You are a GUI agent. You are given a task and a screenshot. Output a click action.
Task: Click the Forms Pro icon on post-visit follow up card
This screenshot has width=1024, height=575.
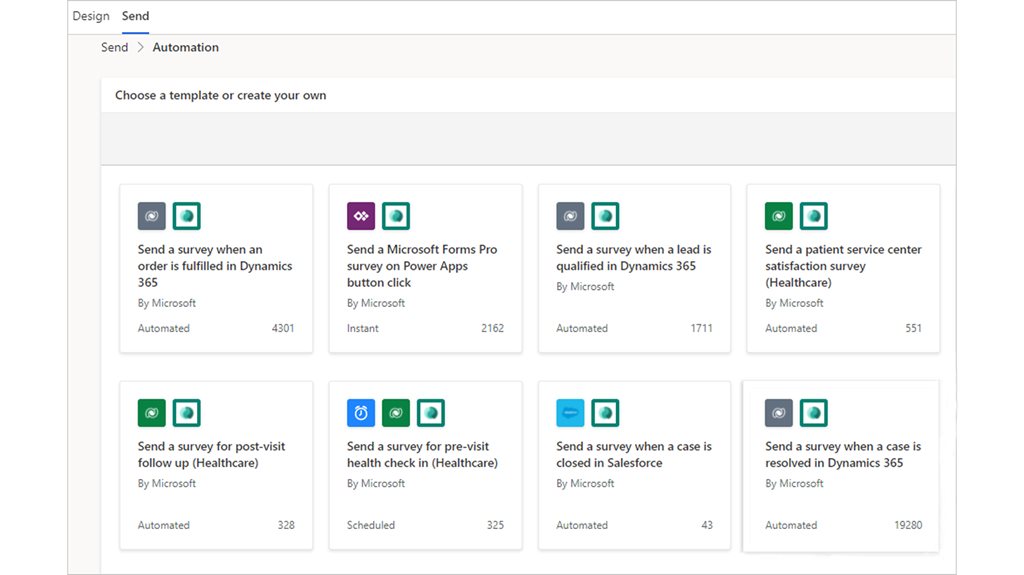187,413
